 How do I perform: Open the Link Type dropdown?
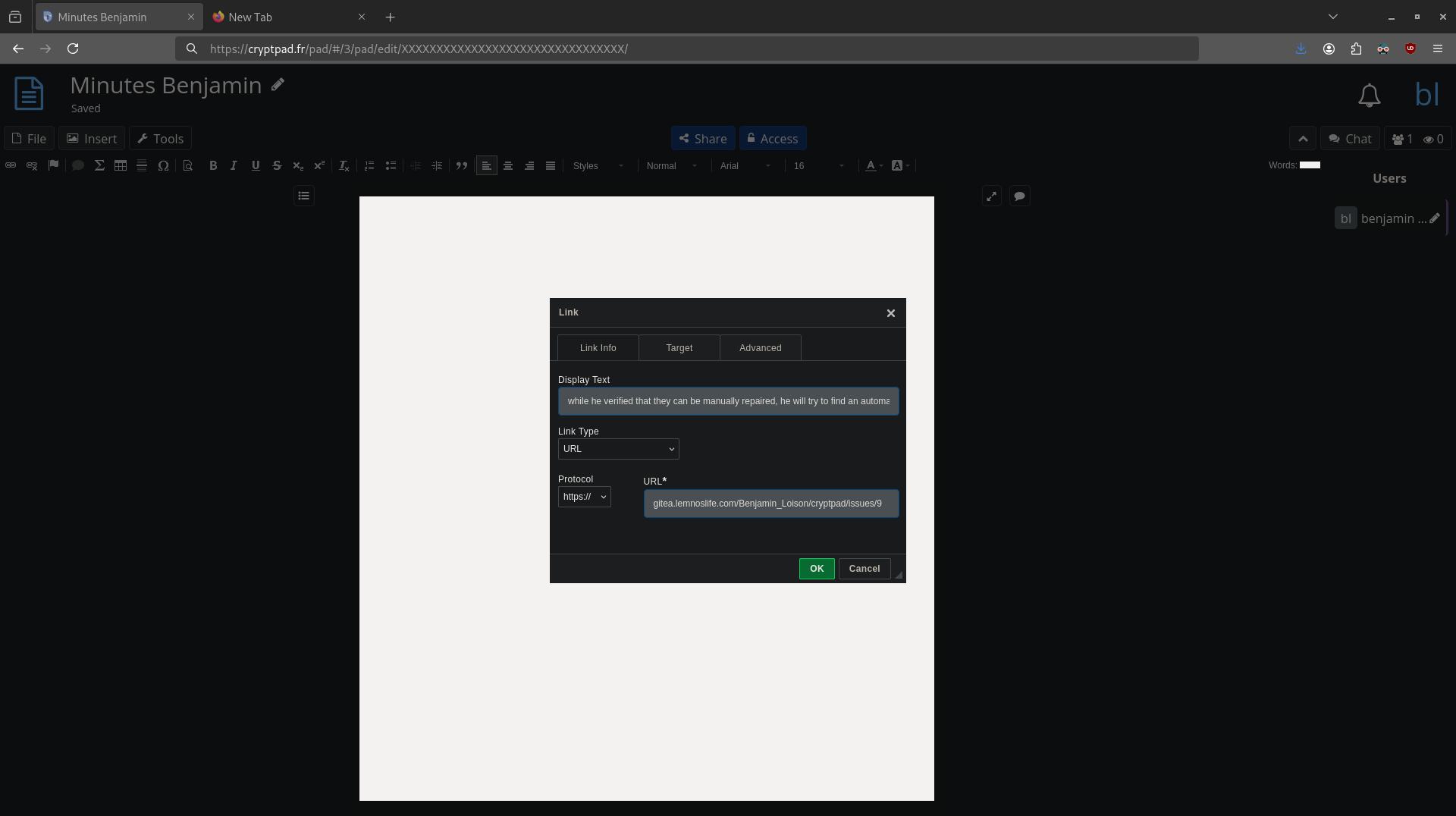pos(618,449)
